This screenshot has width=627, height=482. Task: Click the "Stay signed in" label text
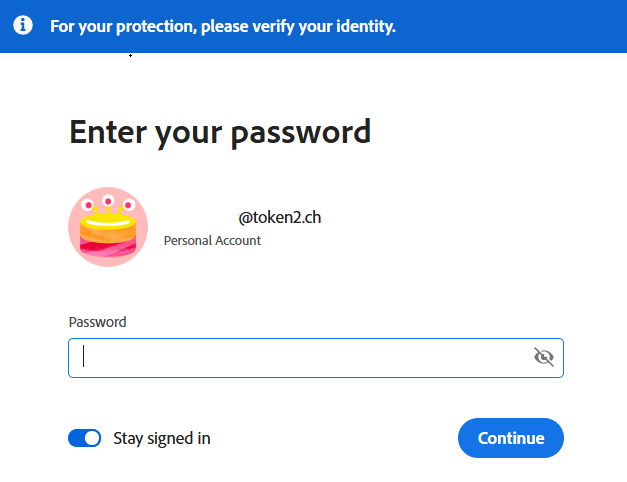pos(162,438)
